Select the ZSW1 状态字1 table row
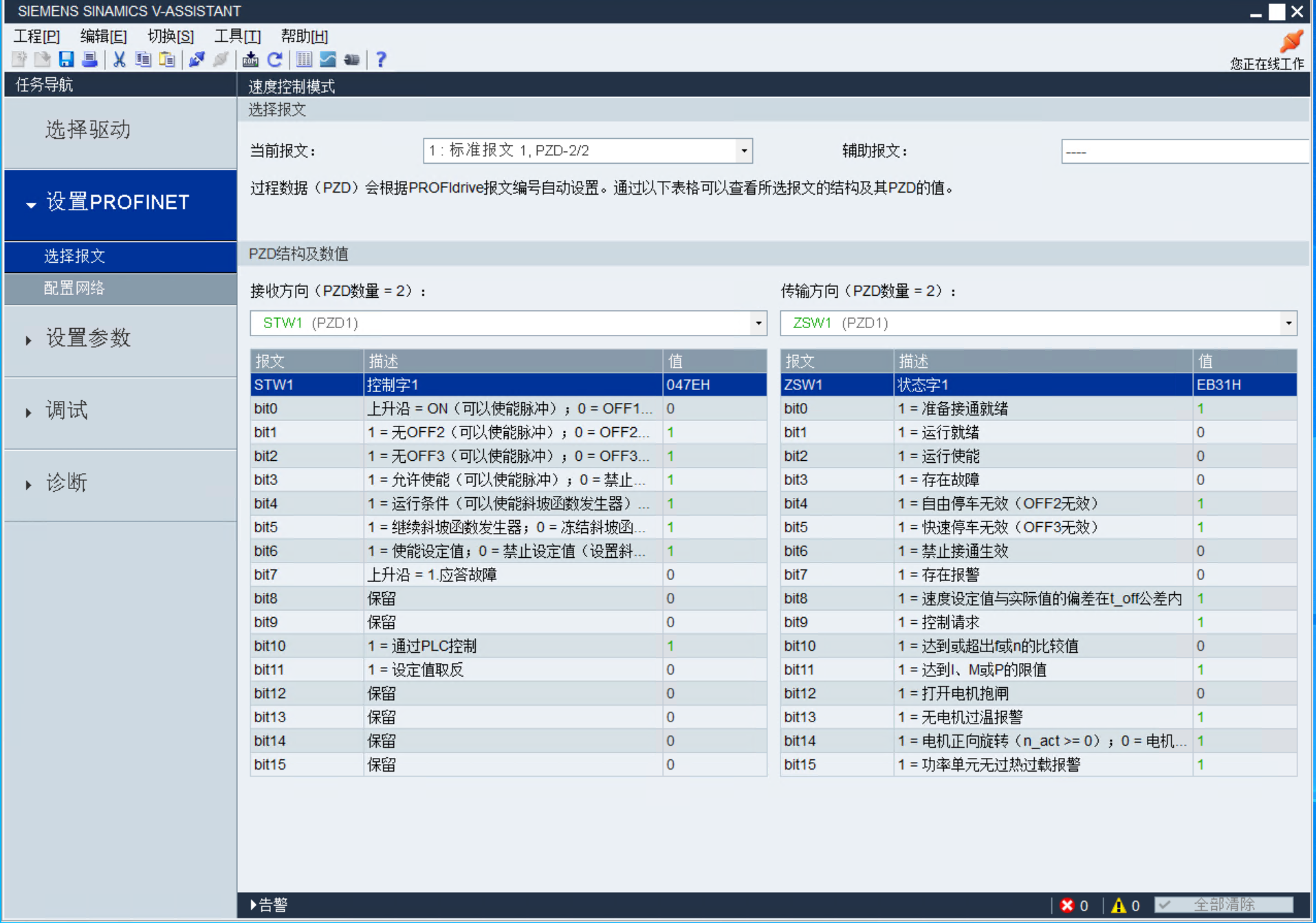This screenshot has height=923, width=1316. tap(1038, 384)
